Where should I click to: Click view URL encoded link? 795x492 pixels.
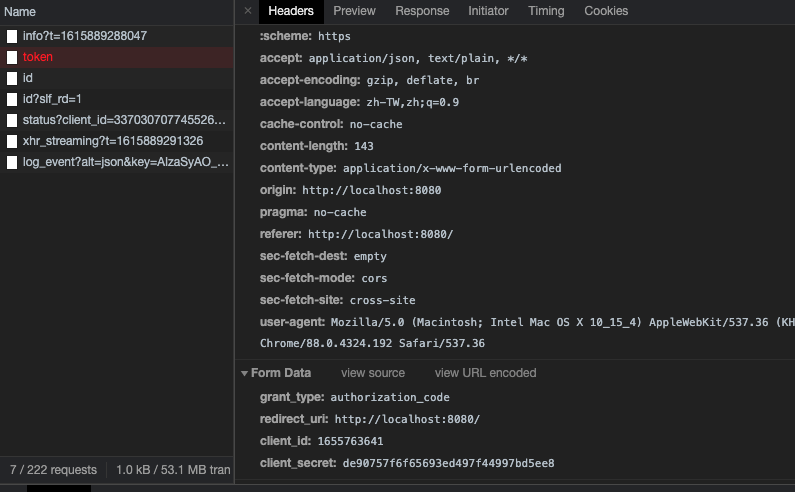point(485,373)
